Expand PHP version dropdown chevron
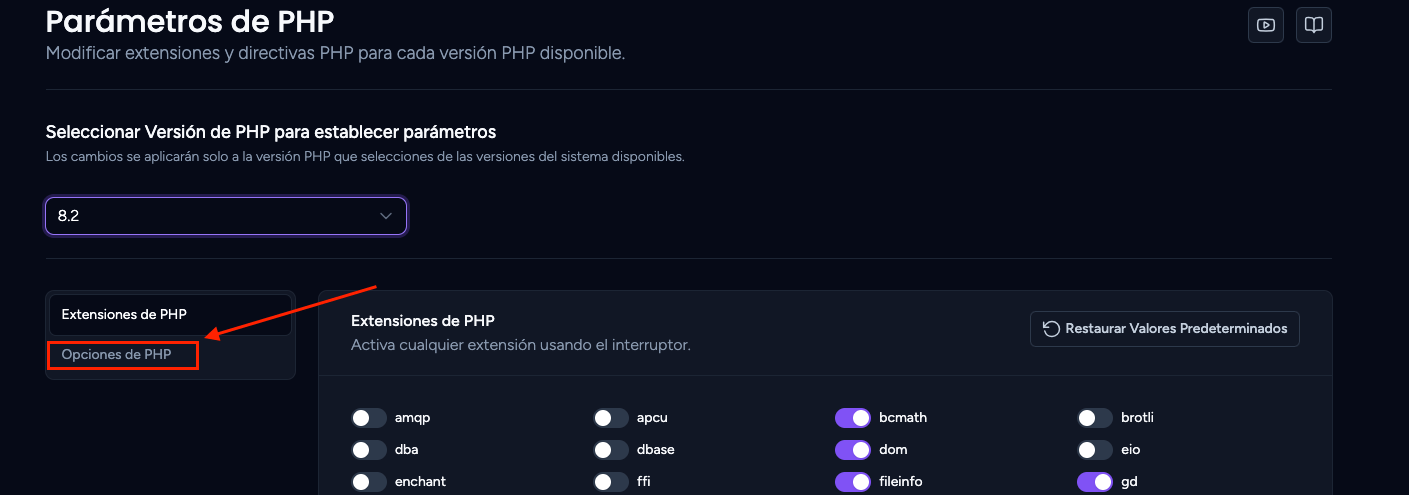This screenshot has width=1409, height=495. click(386, 216)
